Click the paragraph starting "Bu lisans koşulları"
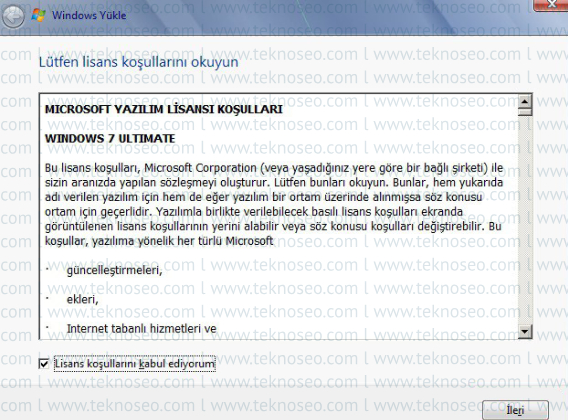The width and height of the screenshot is (568, 420). pos(274,204)
